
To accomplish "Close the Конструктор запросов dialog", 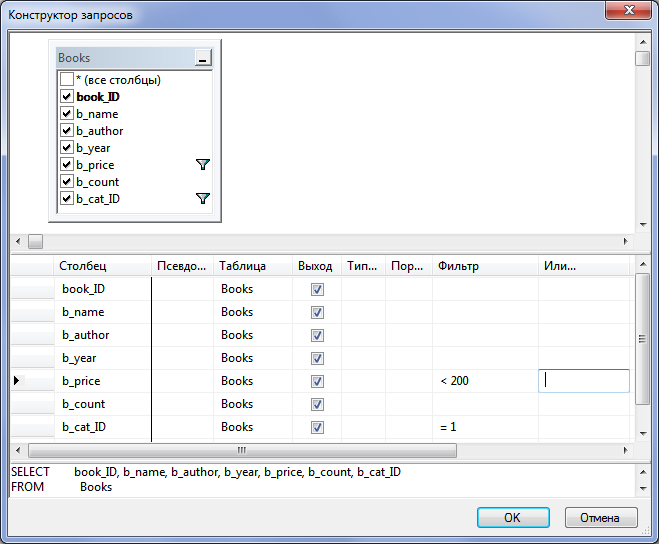I will pos(629,10).
